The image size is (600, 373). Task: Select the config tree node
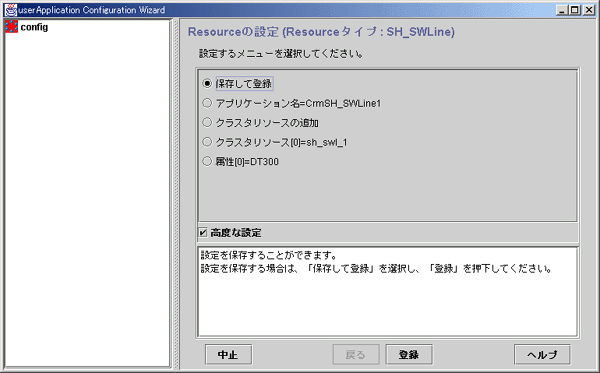pos(34,27)
